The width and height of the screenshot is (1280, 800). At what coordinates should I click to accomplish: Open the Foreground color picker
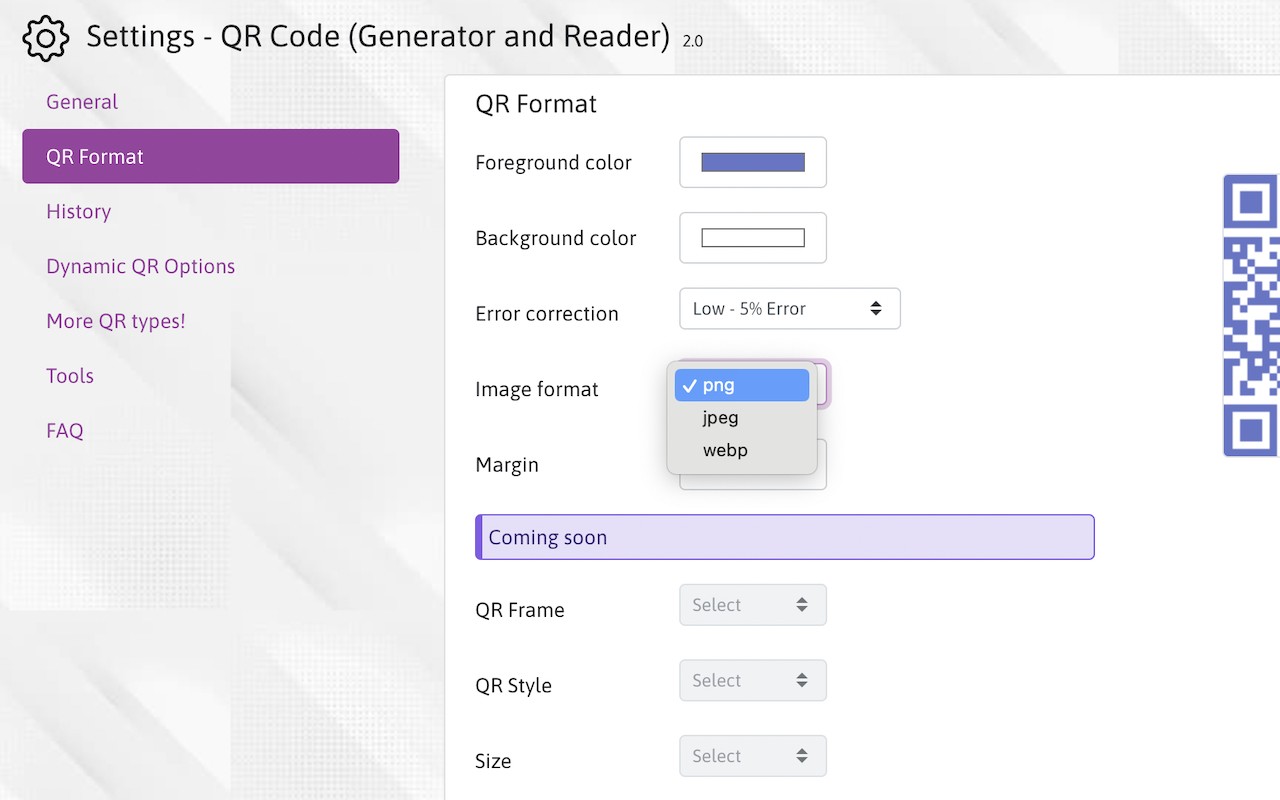753,162
